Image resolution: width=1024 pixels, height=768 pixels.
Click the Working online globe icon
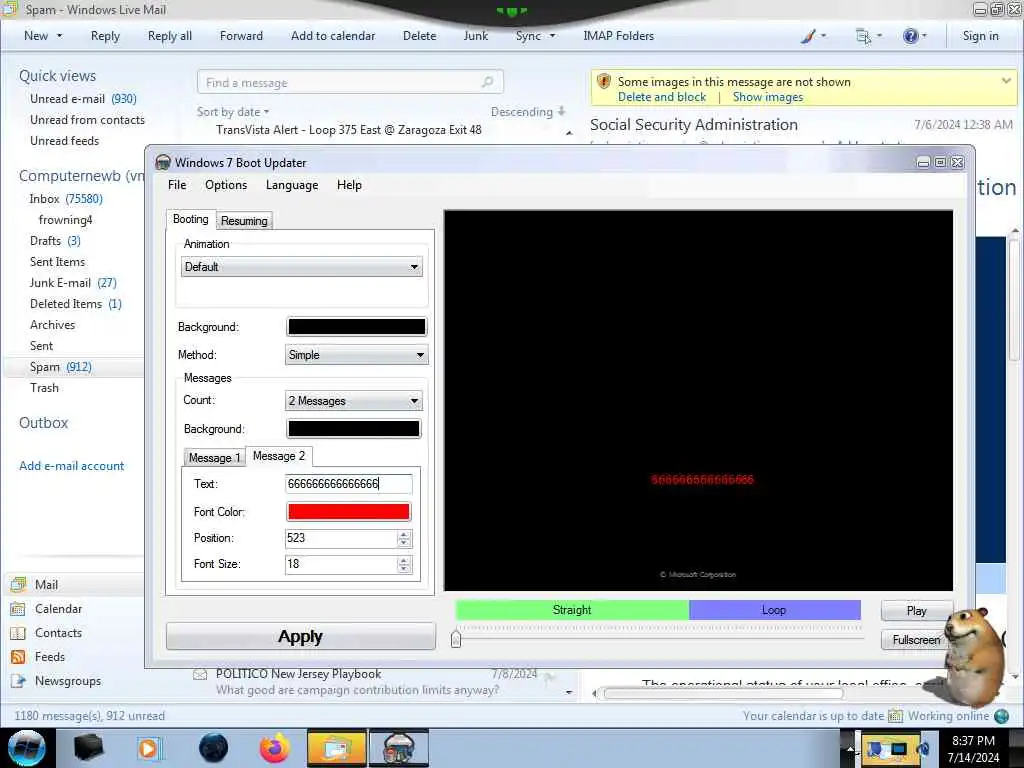pyautogui.click(x=1002, y=716)
